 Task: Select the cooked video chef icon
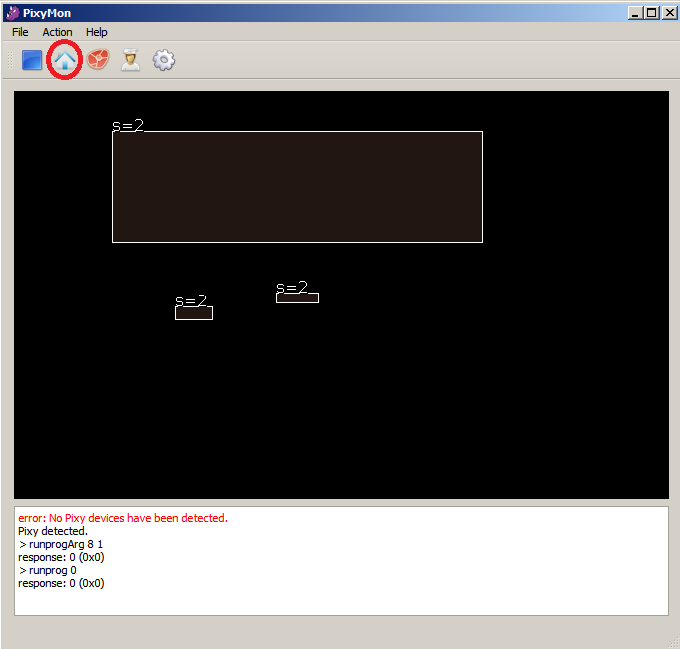pyautogui.click(x=131, y=59)
